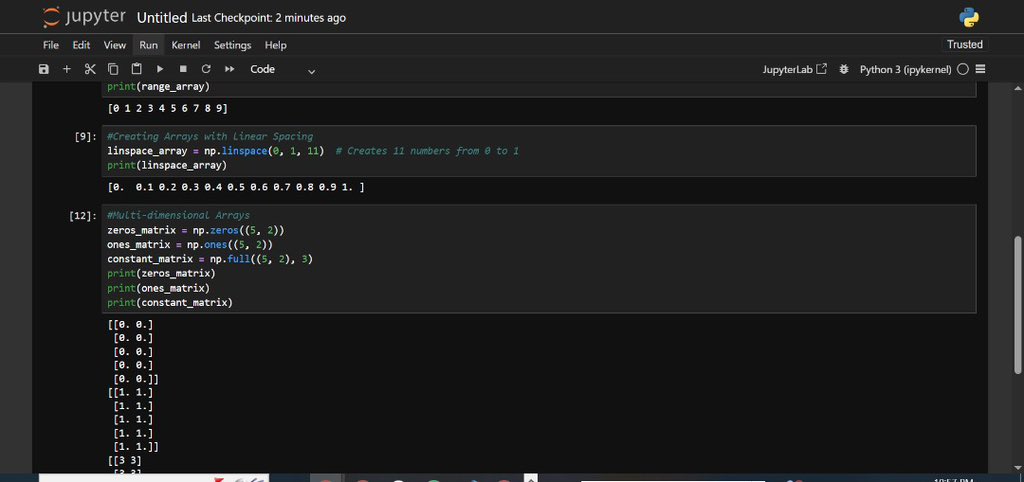Click the constant_matrix = np.full line

210,259
